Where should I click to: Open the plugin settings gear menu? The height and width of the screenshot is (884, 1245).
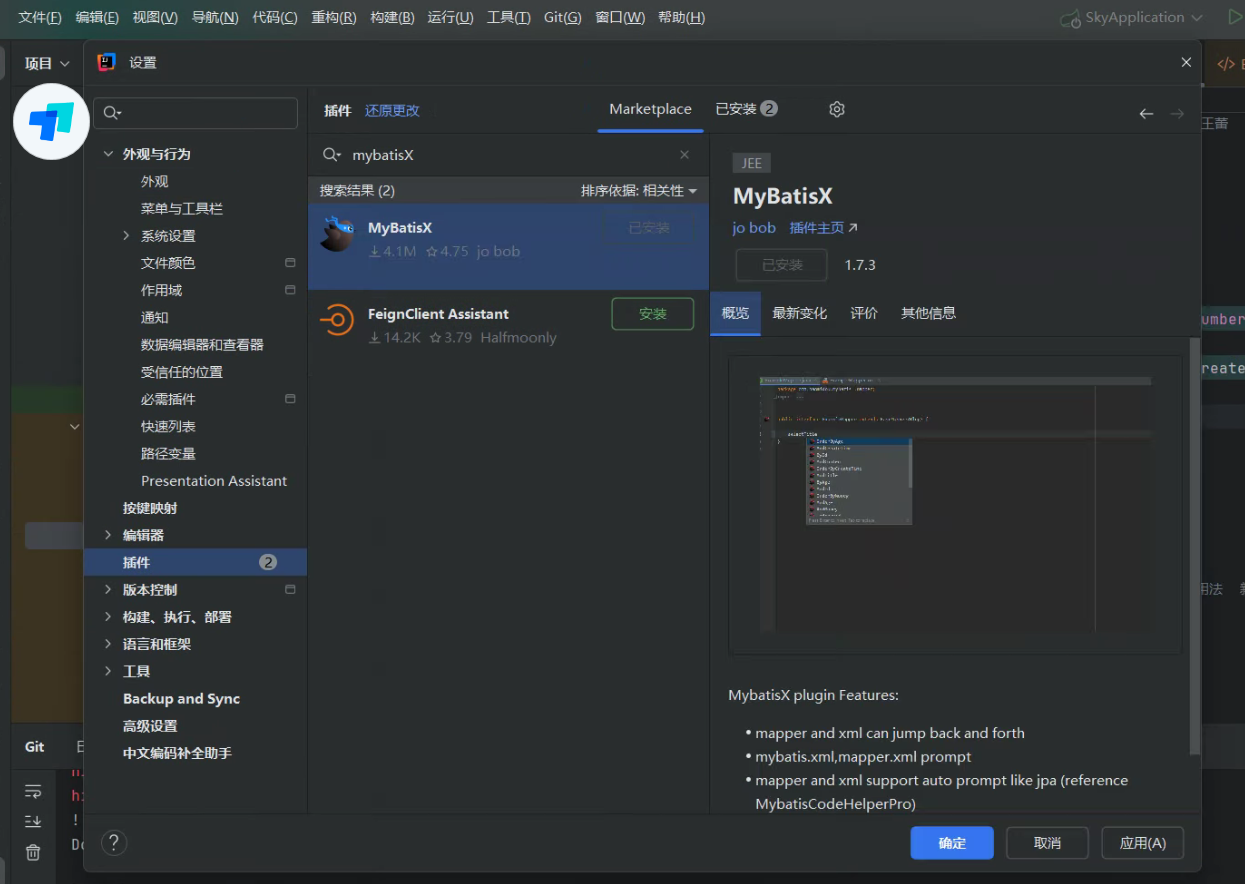[x=837, y=109]
